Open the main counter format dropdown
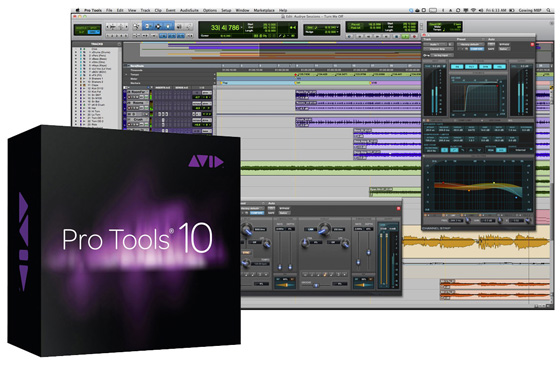Screen dimensions: 560x365 point(241,27)
